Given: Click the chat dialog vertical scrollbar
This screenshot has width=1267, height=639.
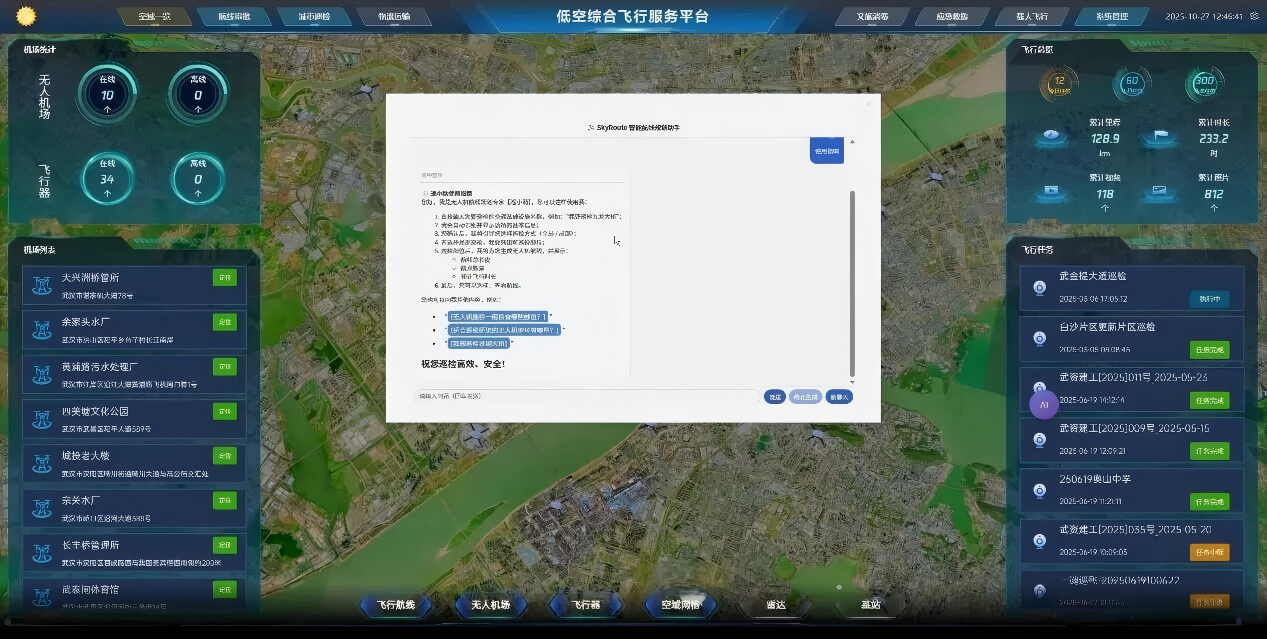Looking at the screenshot, I should coord(852,283).
